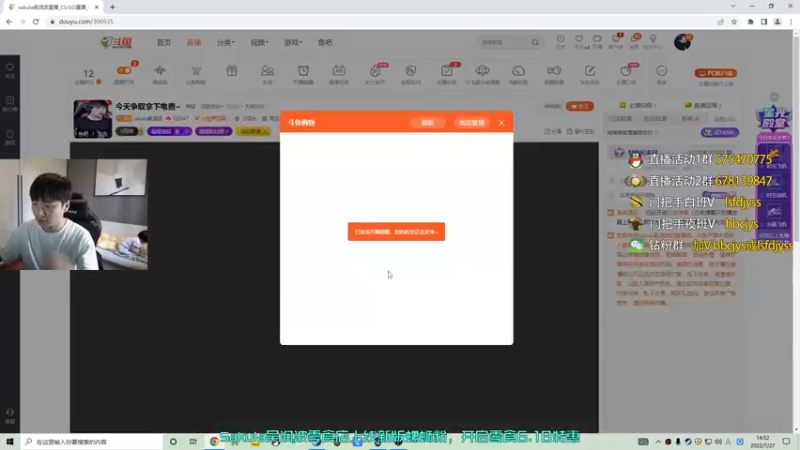Viewport: 800px width, 450px height.
Task: Select the 直播 live menu item
Action: pos(194,42)
